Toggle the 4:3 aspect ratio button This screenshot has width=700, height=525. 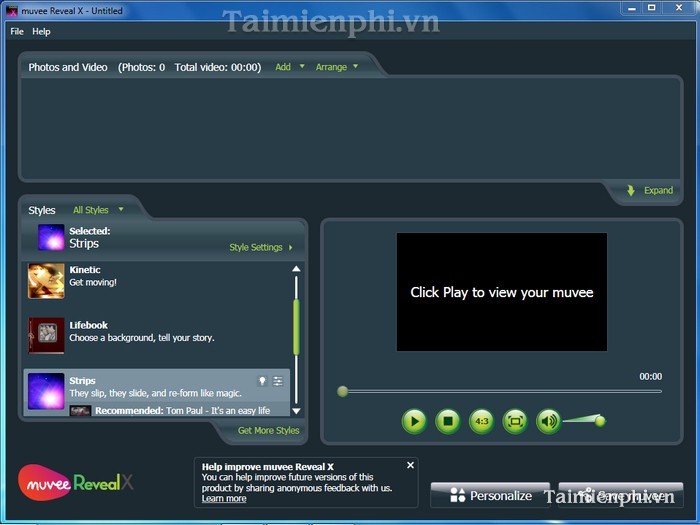tap(482, 421)
